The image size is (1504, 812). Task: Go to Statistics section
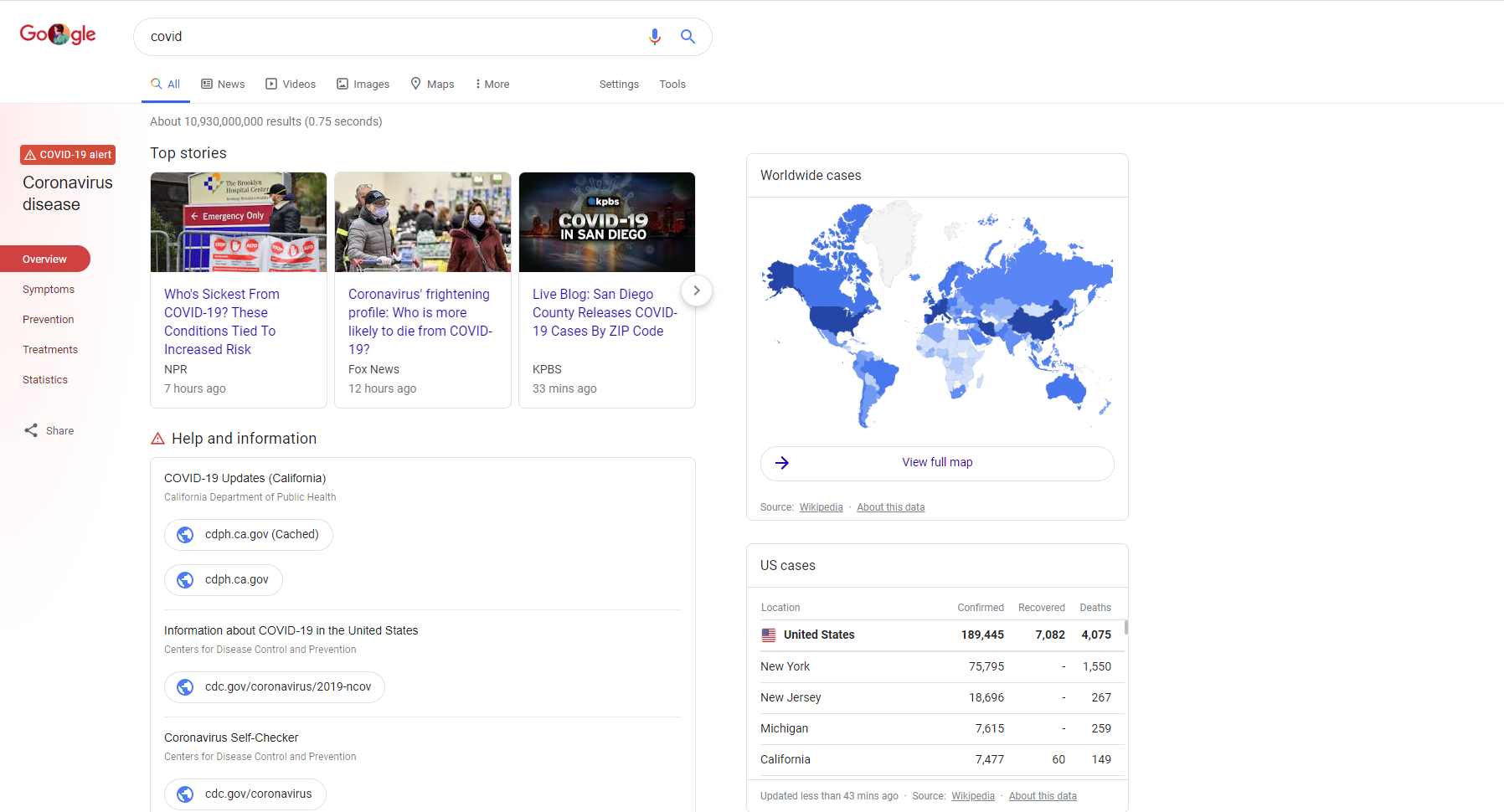pyautogui.click(x=45, y=380)
